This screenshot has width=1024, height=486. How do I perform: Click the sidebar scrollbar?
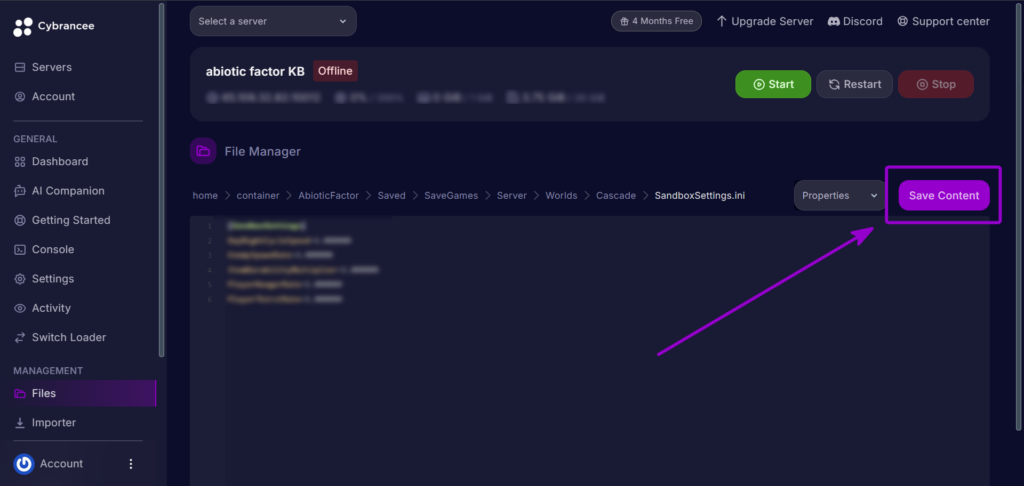coord(161,180)
